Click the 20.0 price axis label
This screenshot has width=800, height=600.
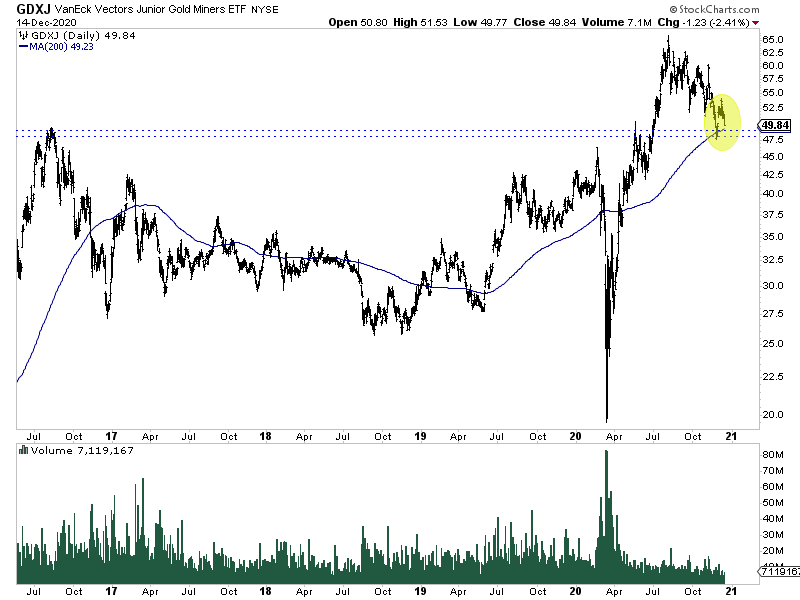(772, 414)
